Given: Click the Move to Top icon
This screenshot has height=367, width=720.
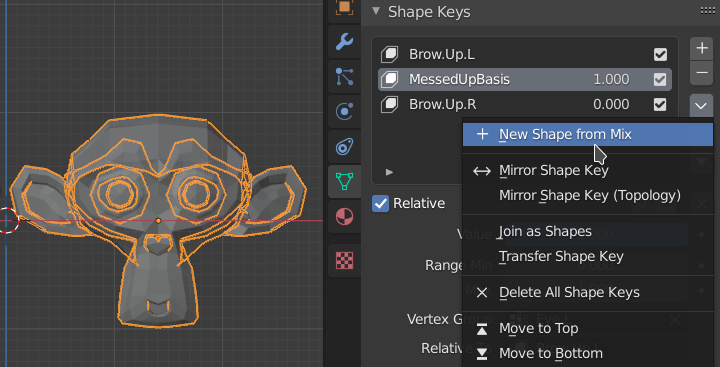Looking at the screenshot, I should tap(482, 329).
